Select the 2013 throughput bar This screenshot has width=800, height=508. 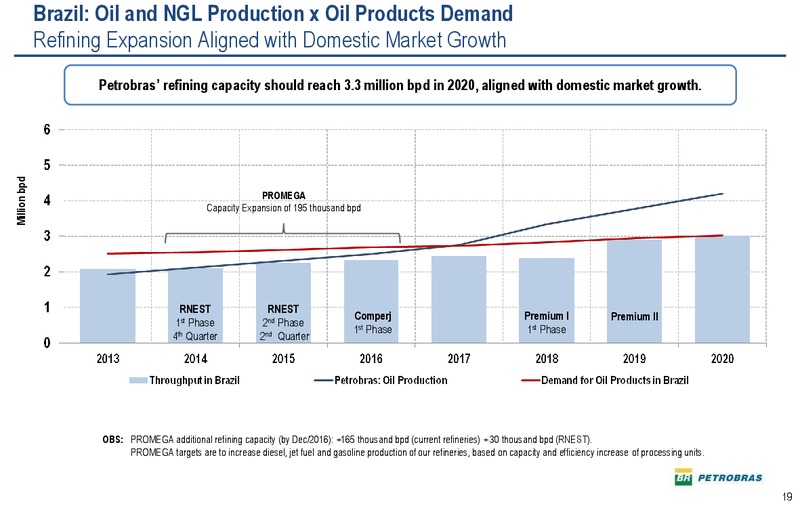click(108, 306)
